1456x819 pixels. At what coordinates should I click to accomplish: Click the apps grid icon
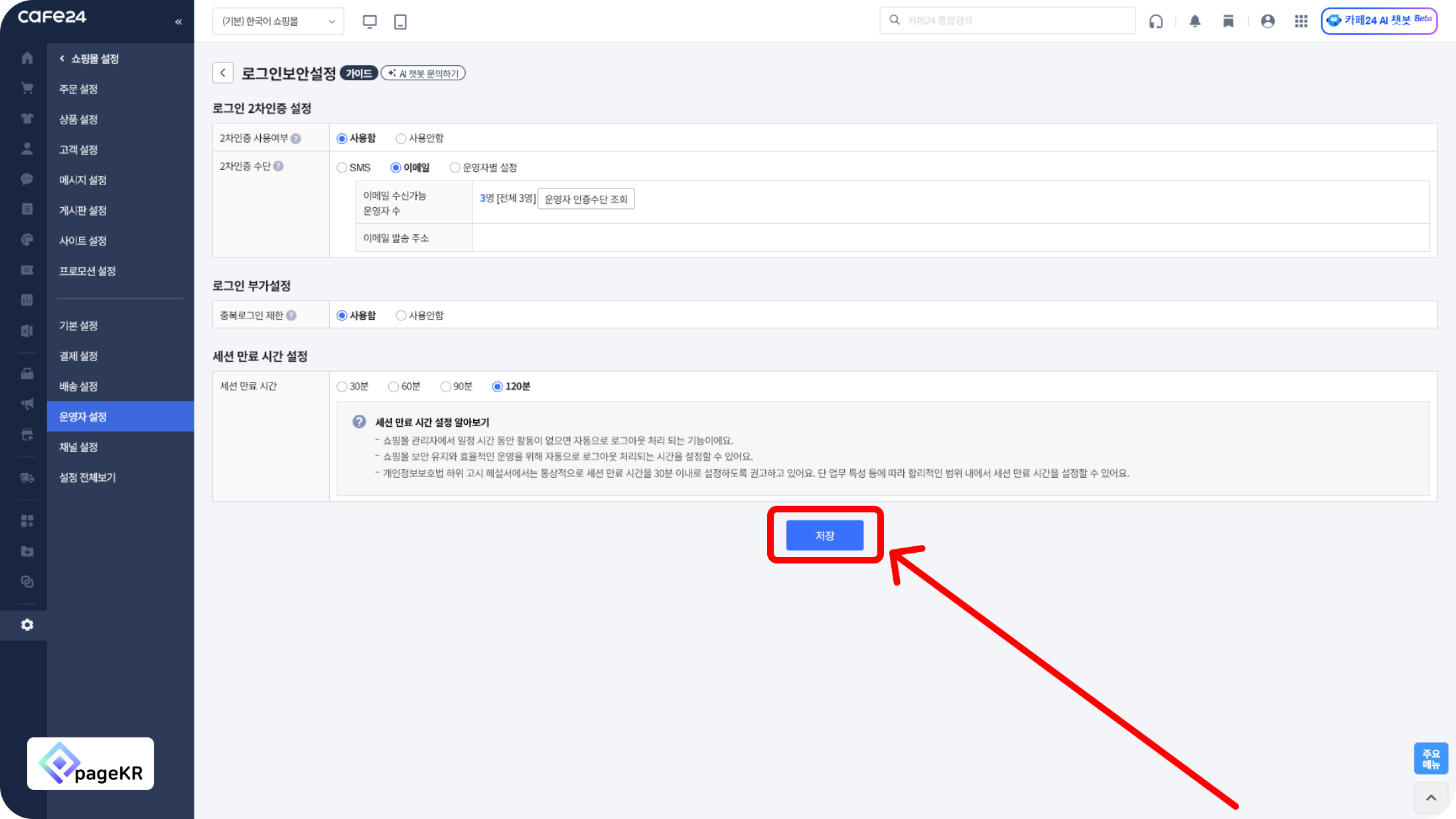pos(1301,21)
